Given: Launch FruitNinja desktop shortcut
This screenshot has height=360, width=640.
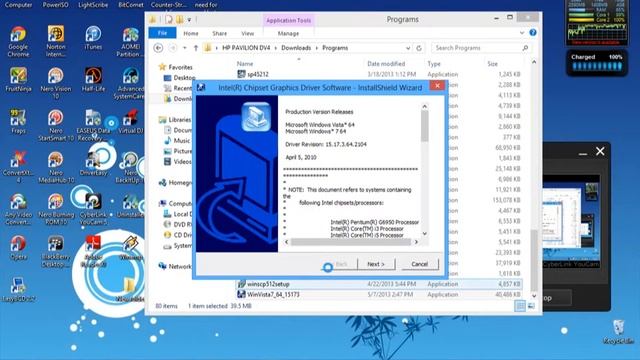Looking at the screenshot, I should [x=18, y=80].
